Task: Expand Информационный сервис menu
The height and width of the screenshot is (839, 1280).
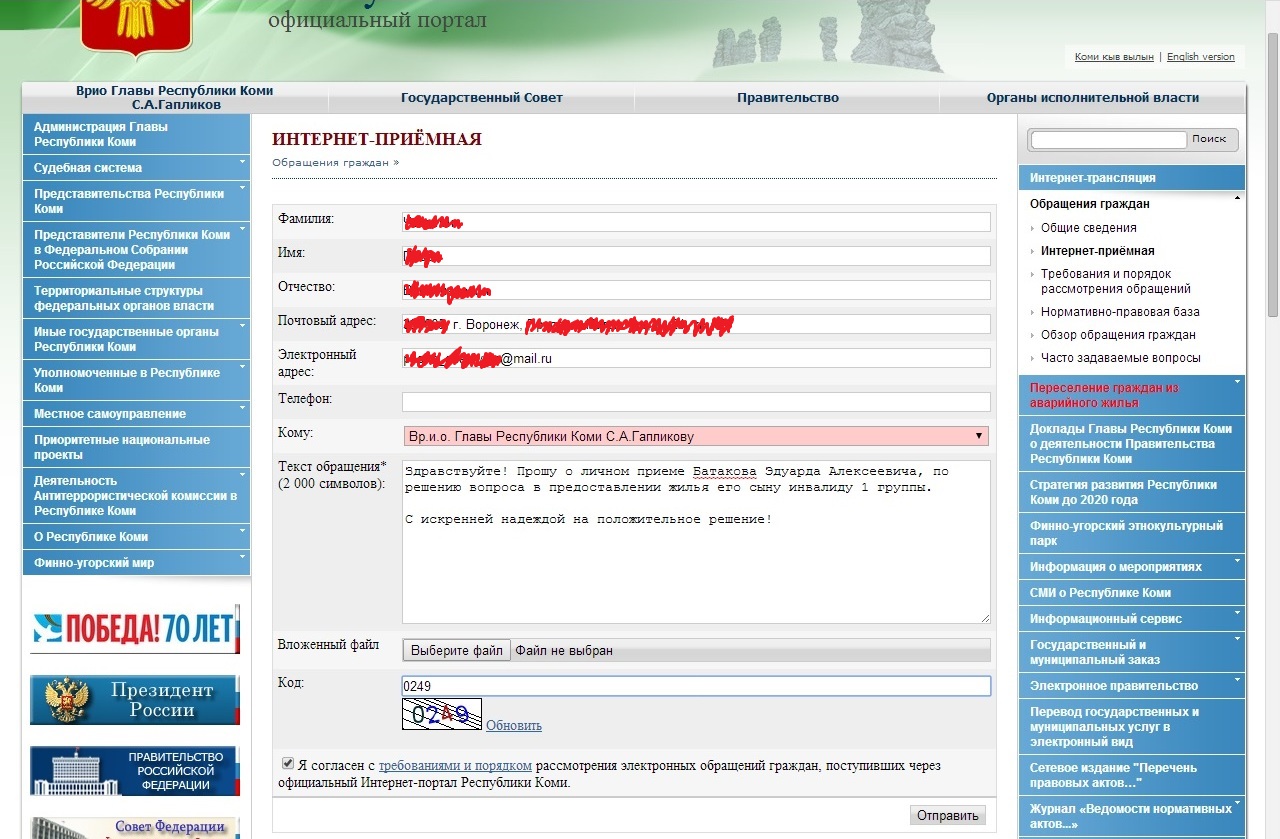Action: pos(1132,619)
